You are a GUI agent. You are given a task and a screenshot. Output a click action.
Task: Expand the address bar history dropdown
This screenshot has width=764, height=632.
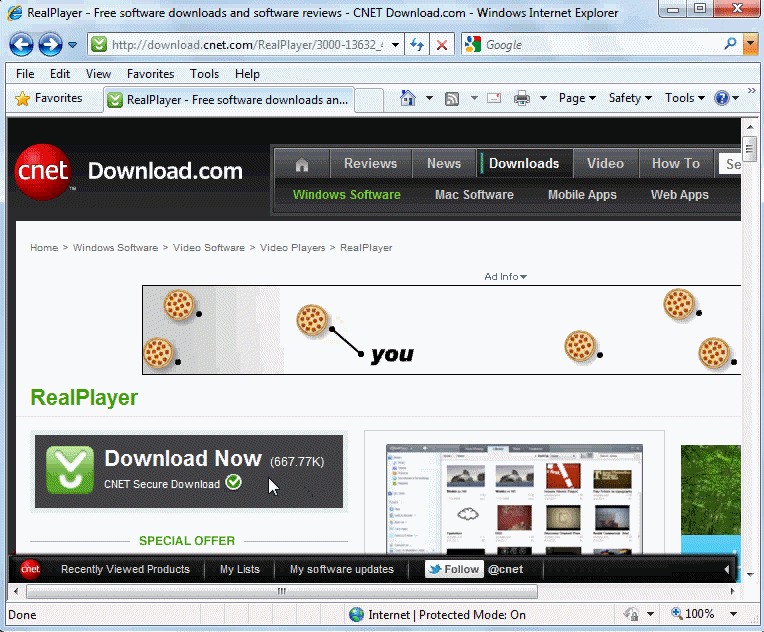[395, 45]
